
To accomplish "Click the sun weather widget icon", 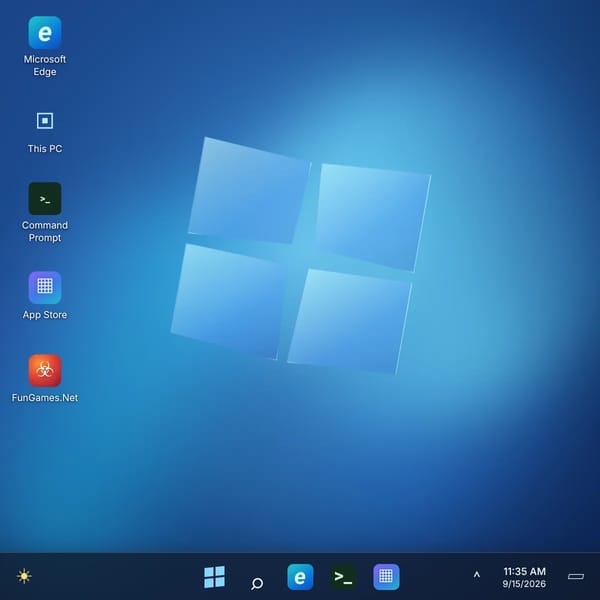I will 24,576.
